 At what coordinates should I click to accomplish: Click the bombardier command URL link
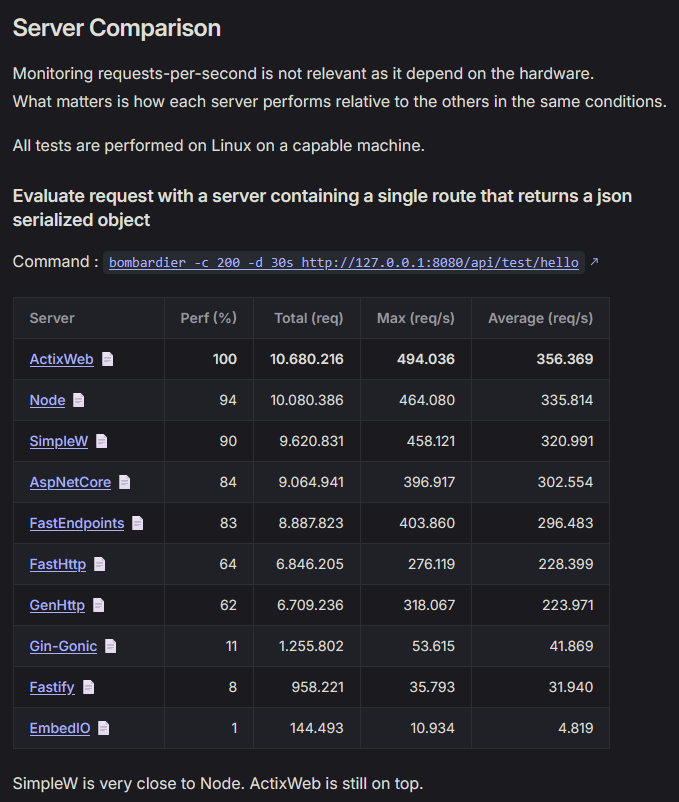click(344, 262)
